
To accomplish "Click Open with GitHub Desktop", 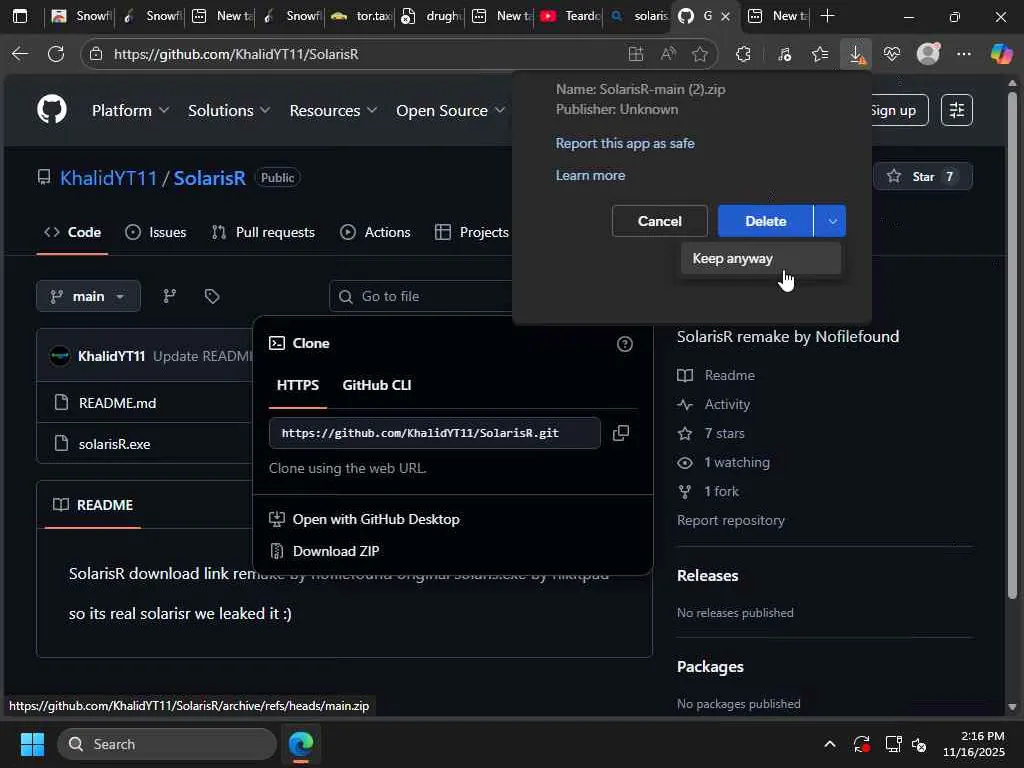I will click(x=364, y=519).
